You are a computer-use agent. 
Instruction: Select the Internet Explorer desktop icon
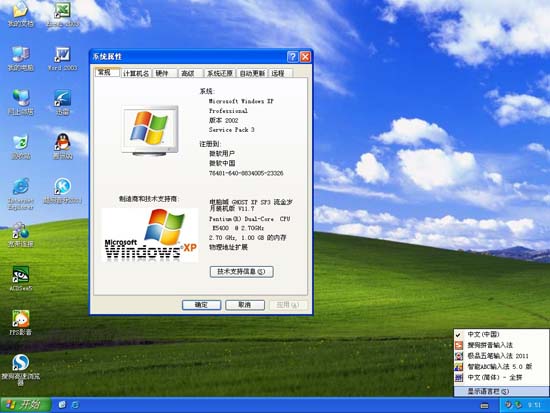(21, 194)
